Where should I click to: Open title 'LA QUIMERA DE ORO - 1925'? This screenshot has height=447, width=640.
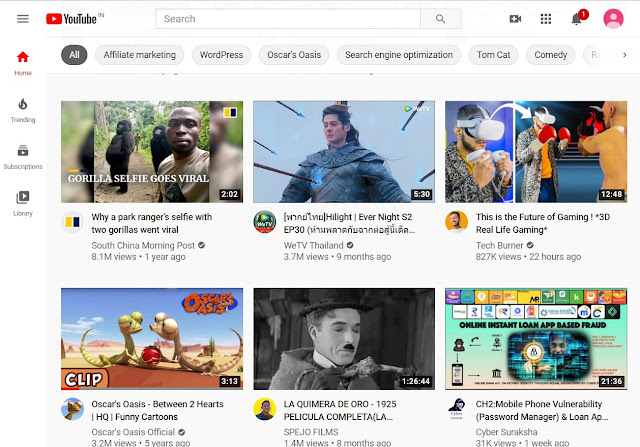coord(340,410)
